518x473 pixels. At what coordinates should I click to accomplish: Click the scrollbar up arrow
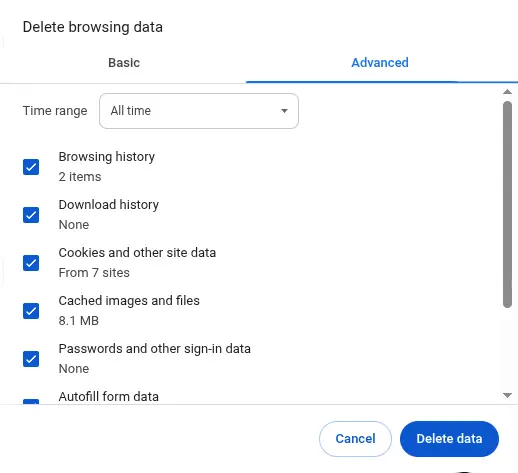507,92
